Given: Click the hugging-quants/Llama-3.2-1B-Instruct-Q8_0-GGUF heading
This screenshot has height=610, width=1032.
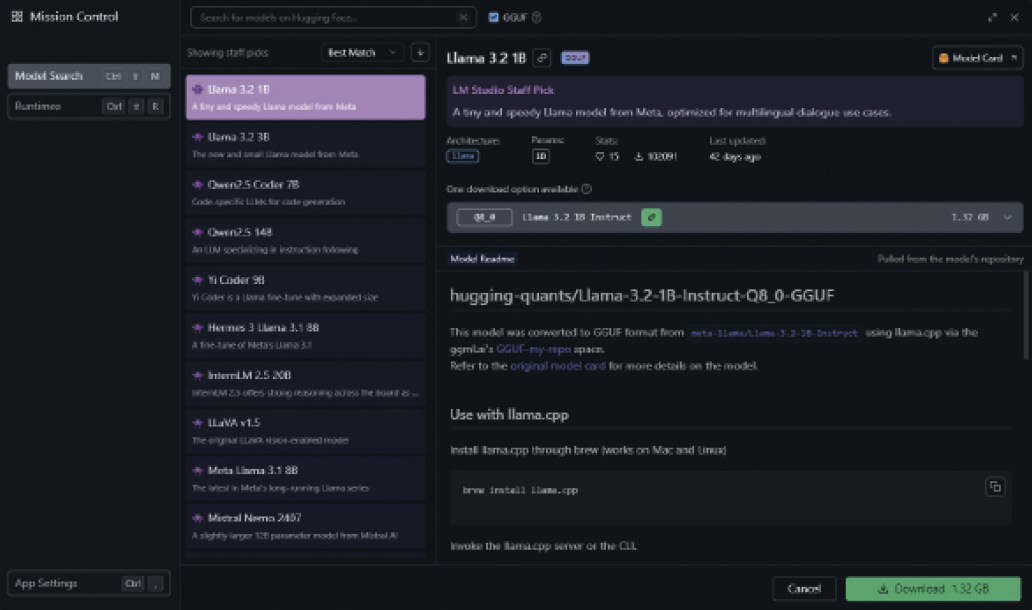Looking at the screenshot, I should coord(642,296).
